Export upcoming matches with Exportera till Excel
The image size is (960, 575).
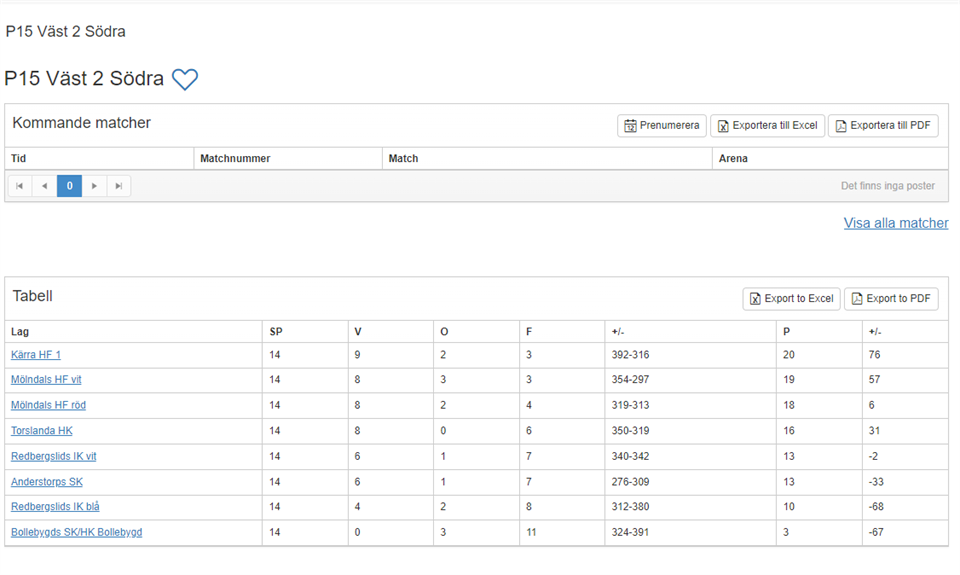click(767, 126)
